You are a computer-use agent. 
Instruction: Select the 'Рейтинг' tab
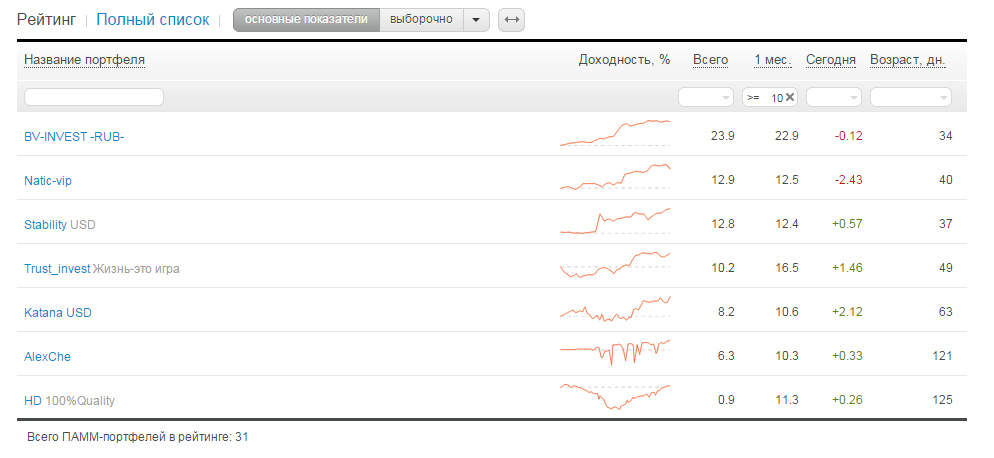point(45,20)
